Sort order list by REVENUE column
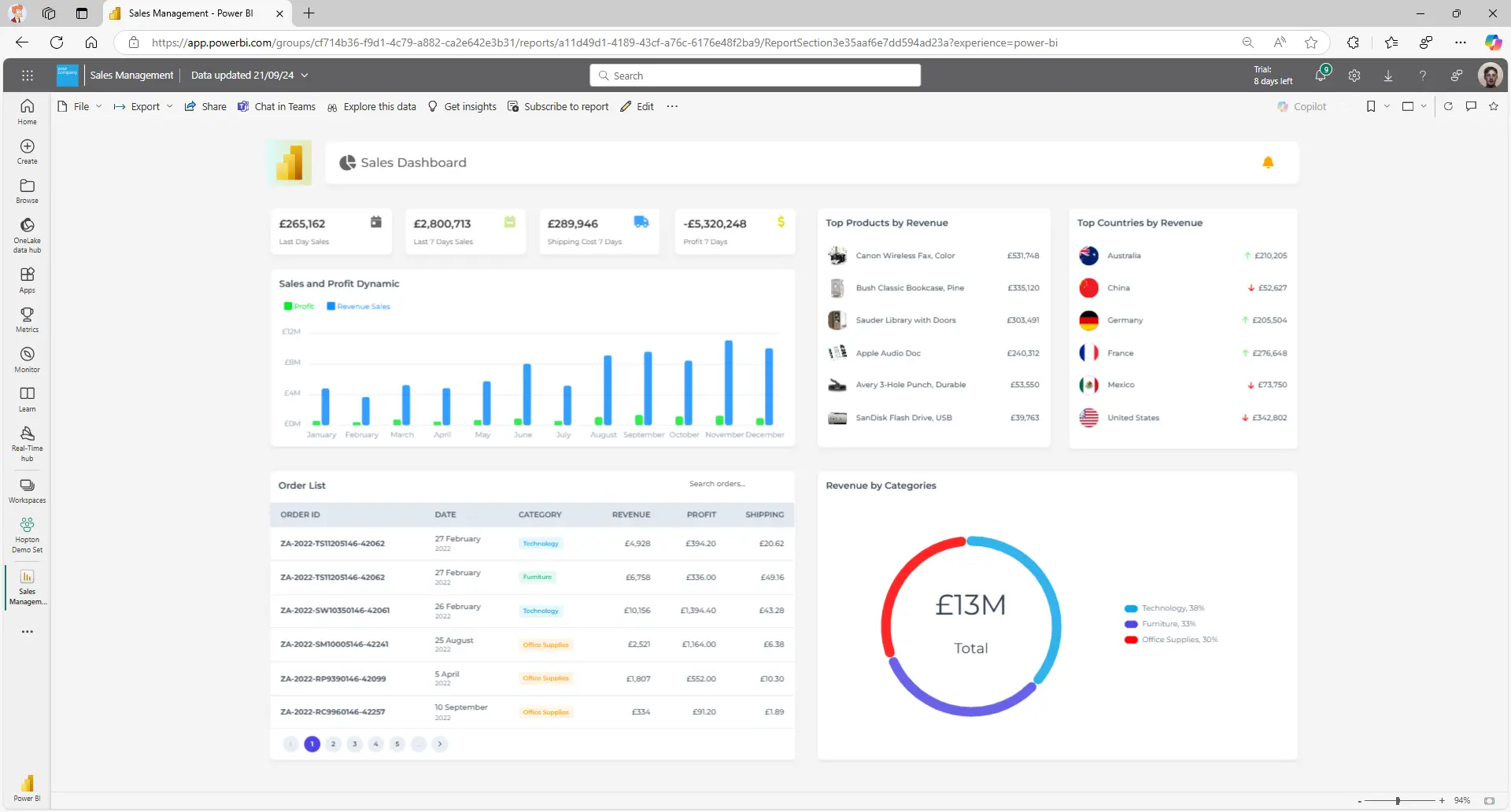Viewport: 1511px width, 812px height. coord(631,515)
